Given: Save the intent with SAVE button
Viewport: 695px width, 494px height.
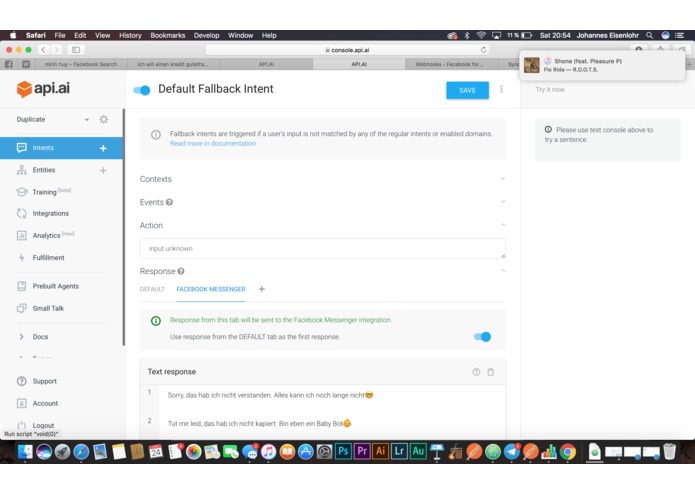Looking at the screenshot, I should (x=467, y=90).
